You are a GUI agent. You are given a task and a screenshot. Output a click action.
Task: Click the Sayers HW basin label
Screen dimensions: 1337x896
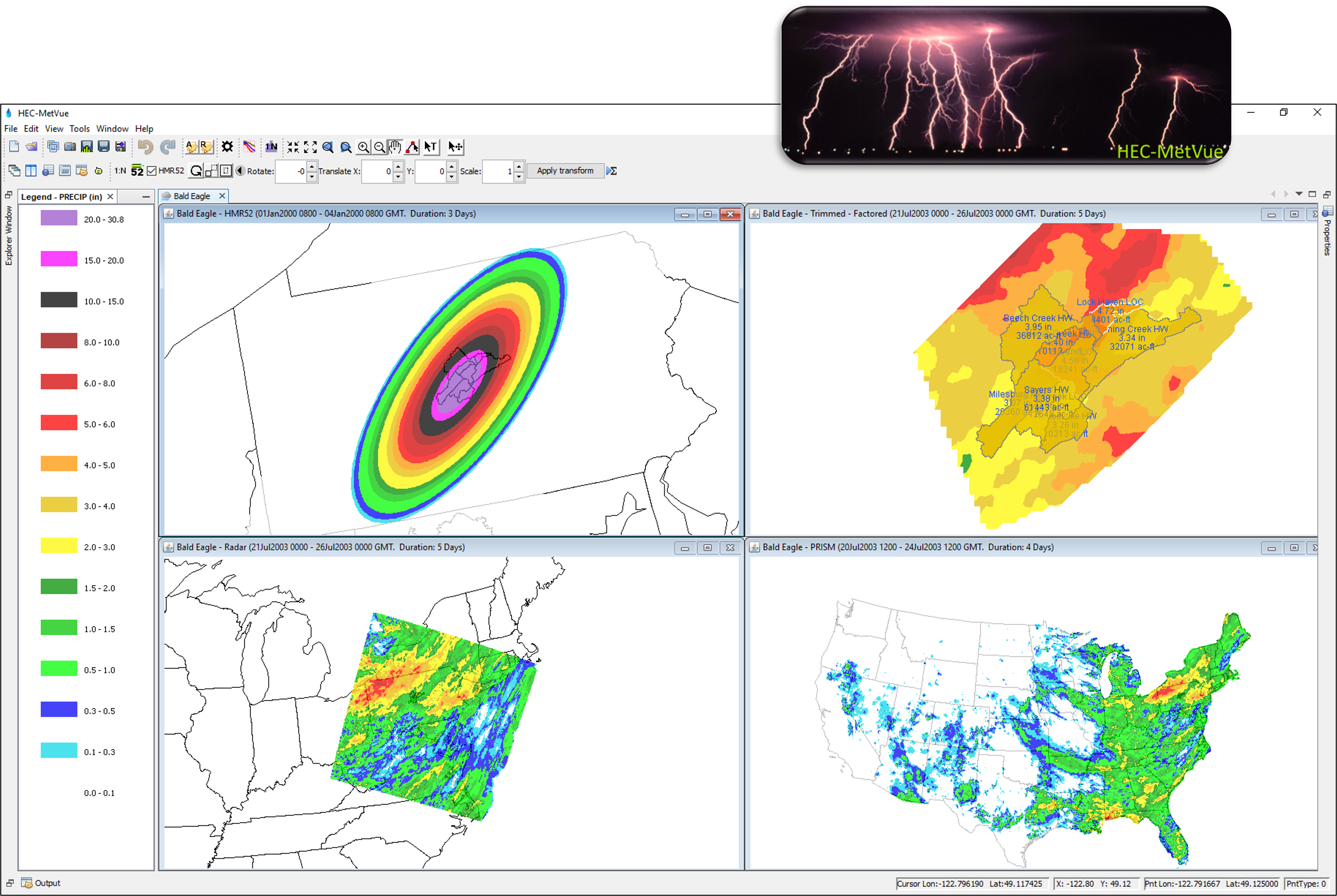click(1046, 390)
